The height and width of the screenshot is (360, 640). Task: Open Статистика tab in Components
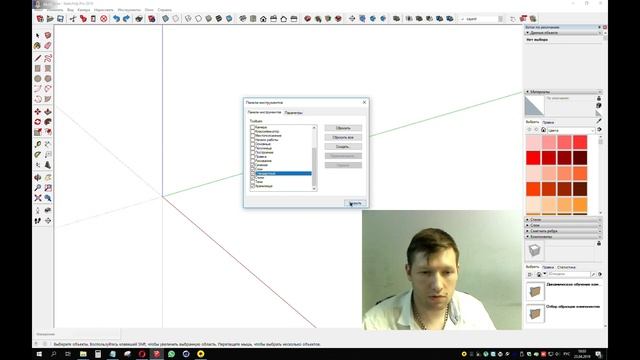click(x=566, y=267)
